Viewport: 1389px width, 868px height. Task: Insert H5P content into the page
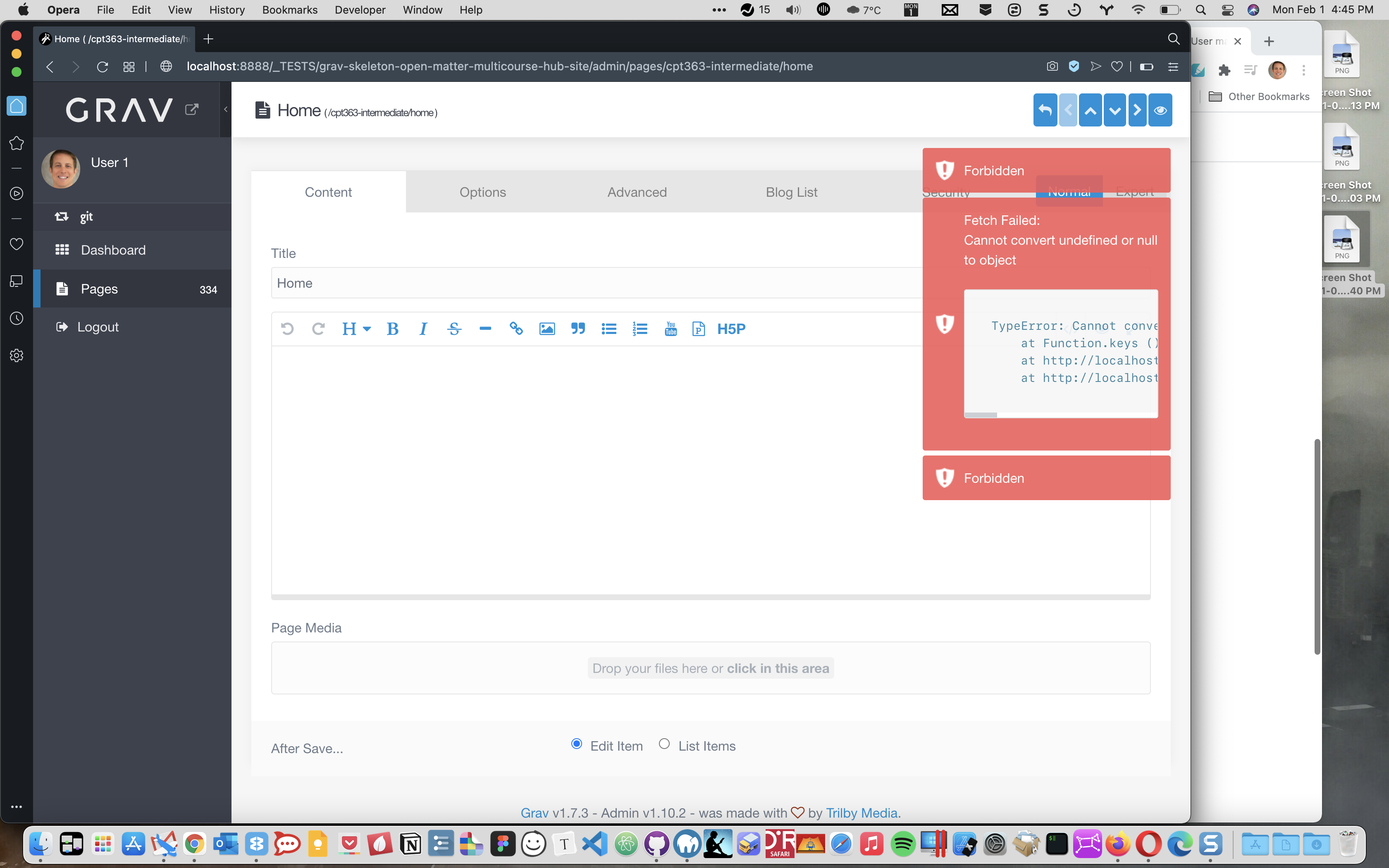point(731,328)
